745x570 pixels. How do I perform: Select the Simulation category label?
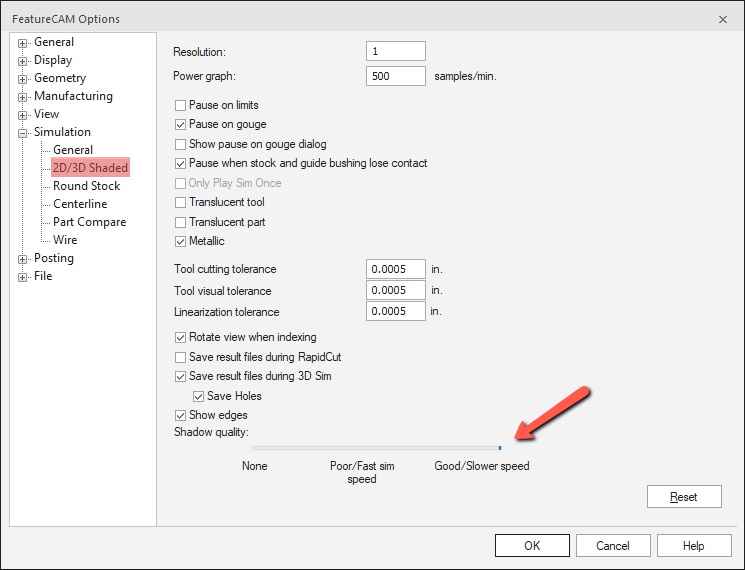click(62, 132)
